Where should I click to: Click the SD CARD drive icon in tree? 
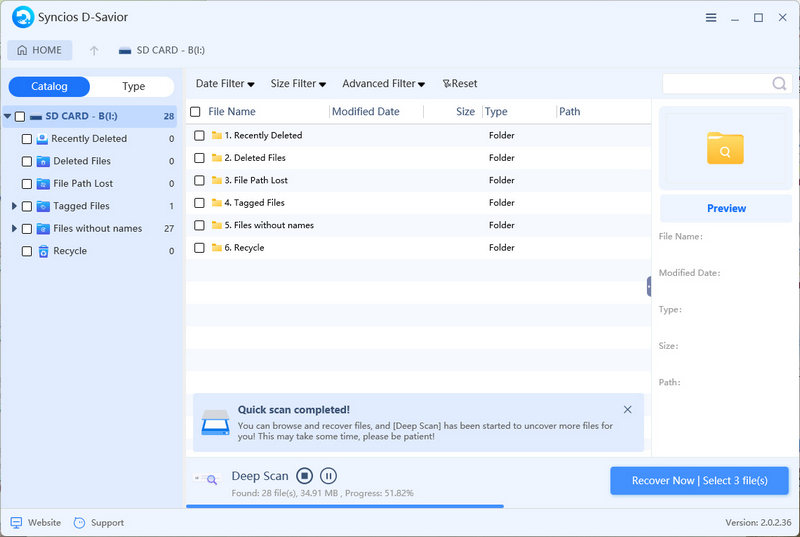tap(36, 117)
